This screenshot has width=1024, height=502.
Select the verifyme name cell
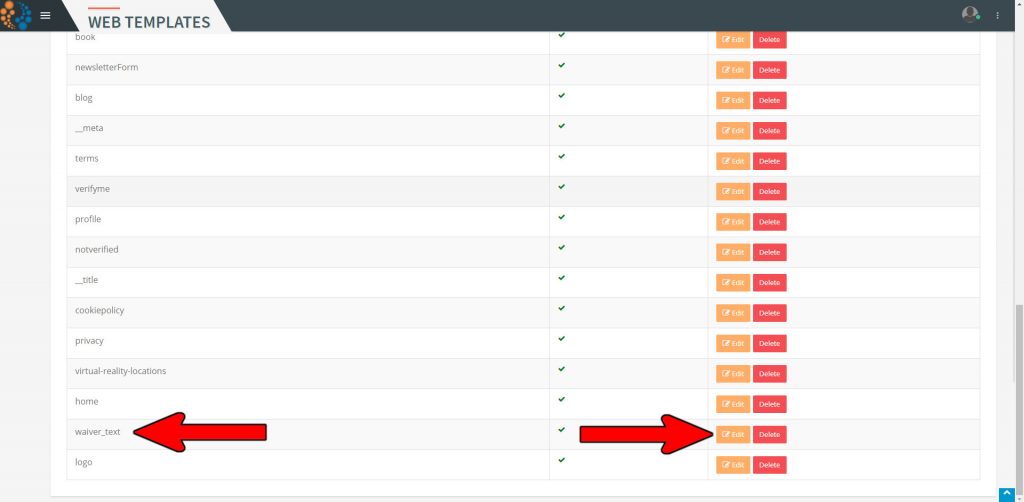tap(308, 191)
